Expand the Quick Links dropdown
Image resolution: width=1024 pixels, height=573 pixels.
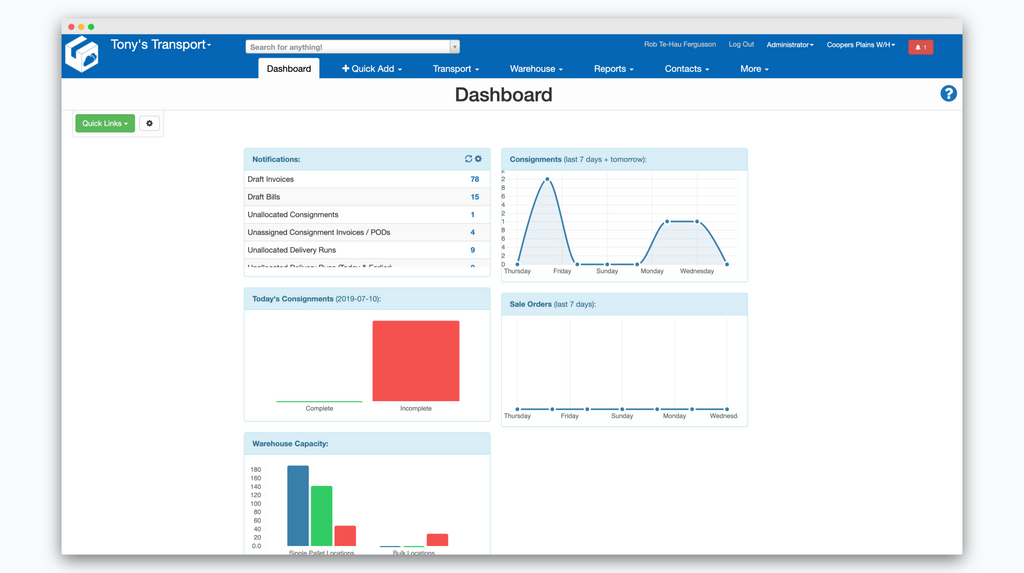click(x=105, y=124)
